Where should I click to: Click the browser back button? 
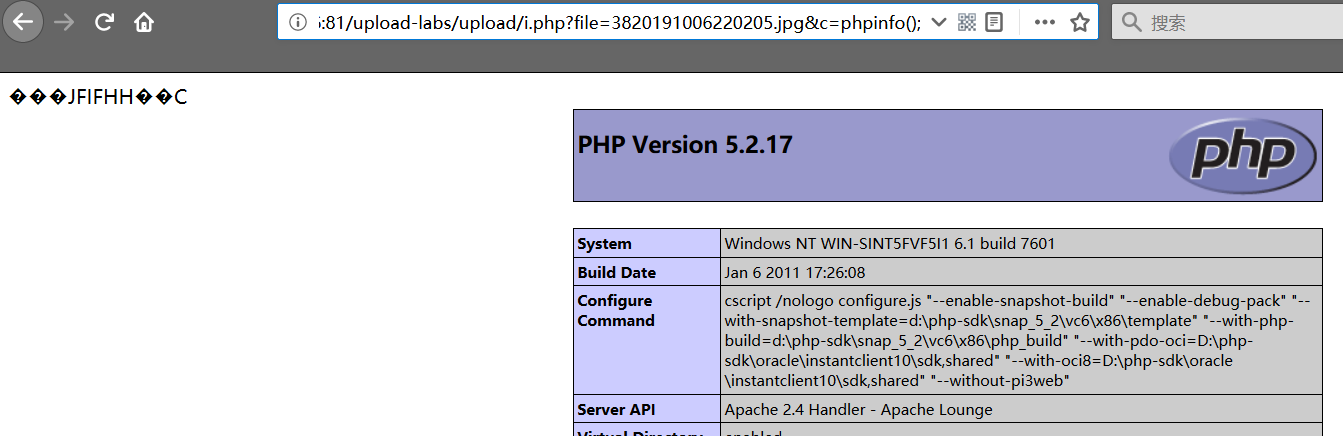tap(22, 22)
